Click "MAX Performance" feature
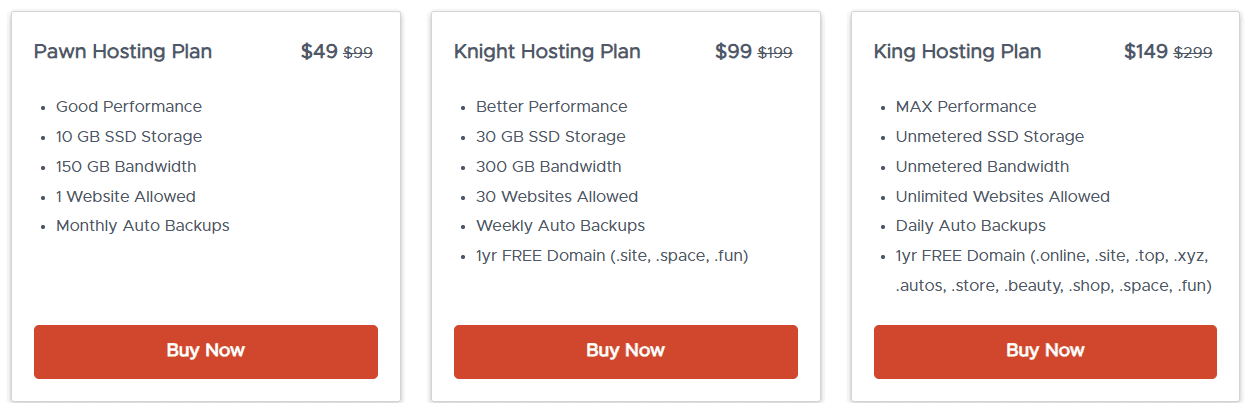The image size is (1249, 403). pyautogui.click(x=966, y=107)
